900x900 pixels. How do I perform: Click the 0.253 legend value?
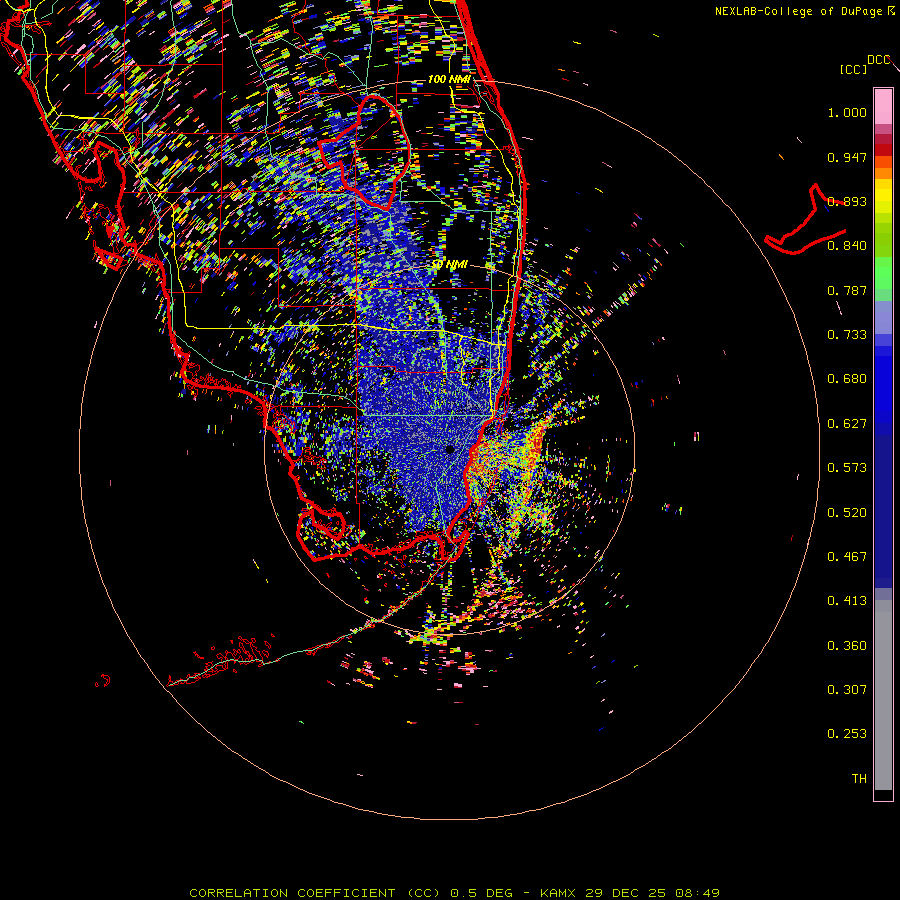pyautogui.click(x=847, y=734)
